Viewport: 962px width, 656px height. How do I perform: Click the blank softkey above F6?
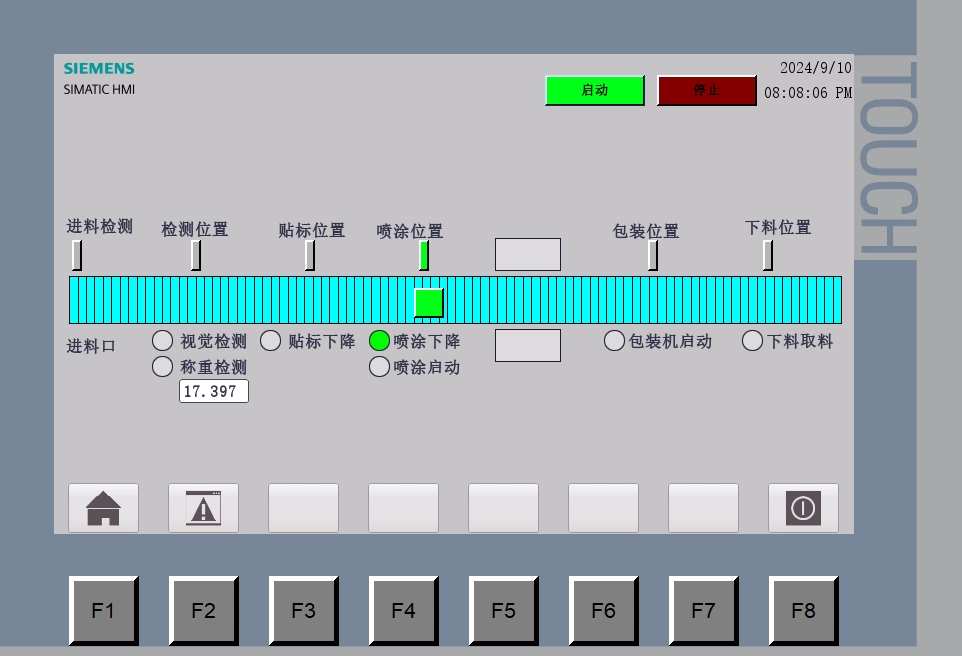(603, 508)
